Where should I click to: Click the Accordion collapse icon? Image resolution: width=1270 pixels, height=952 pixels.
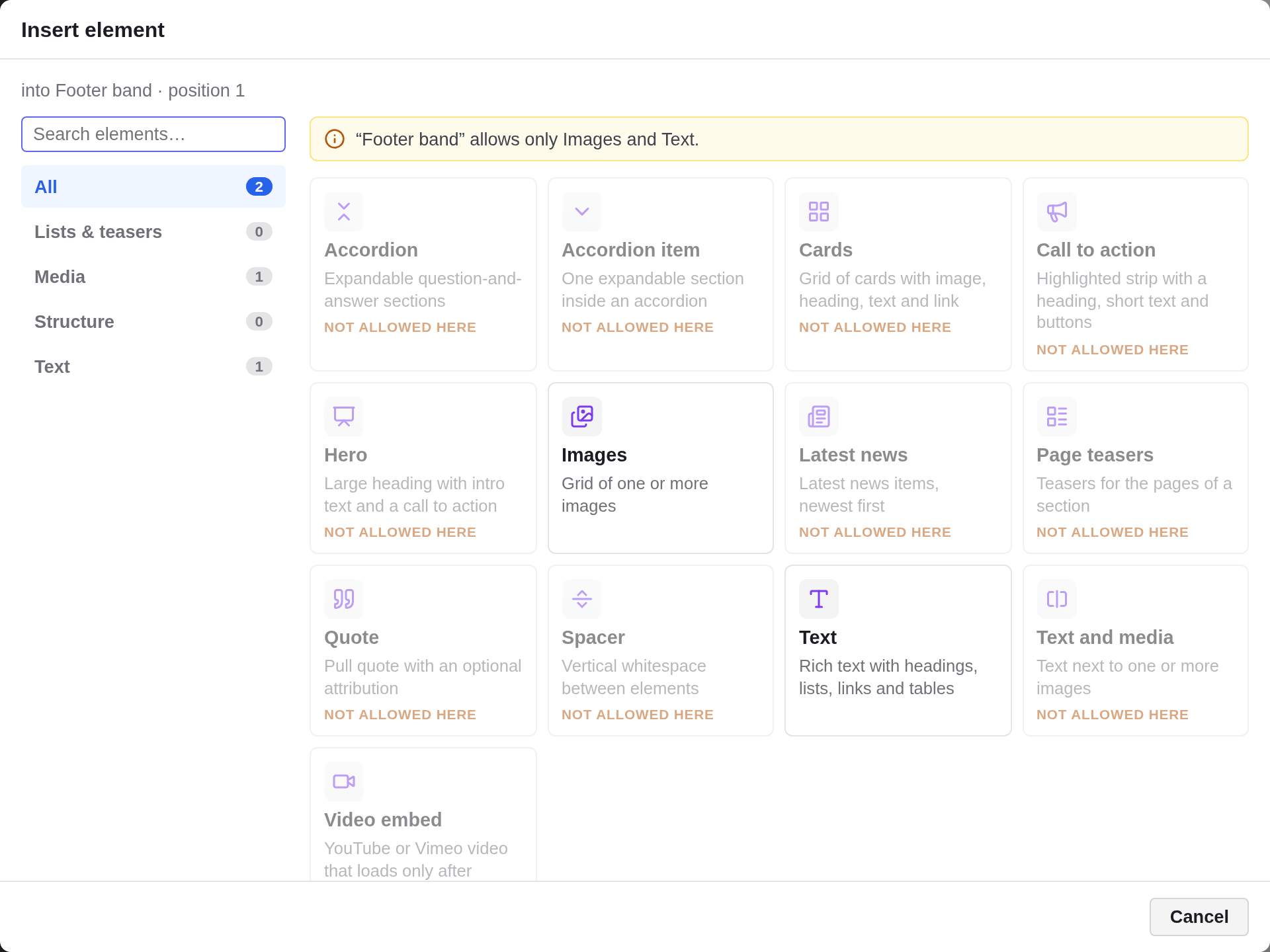pyautogui.click(x=344, y=212)
